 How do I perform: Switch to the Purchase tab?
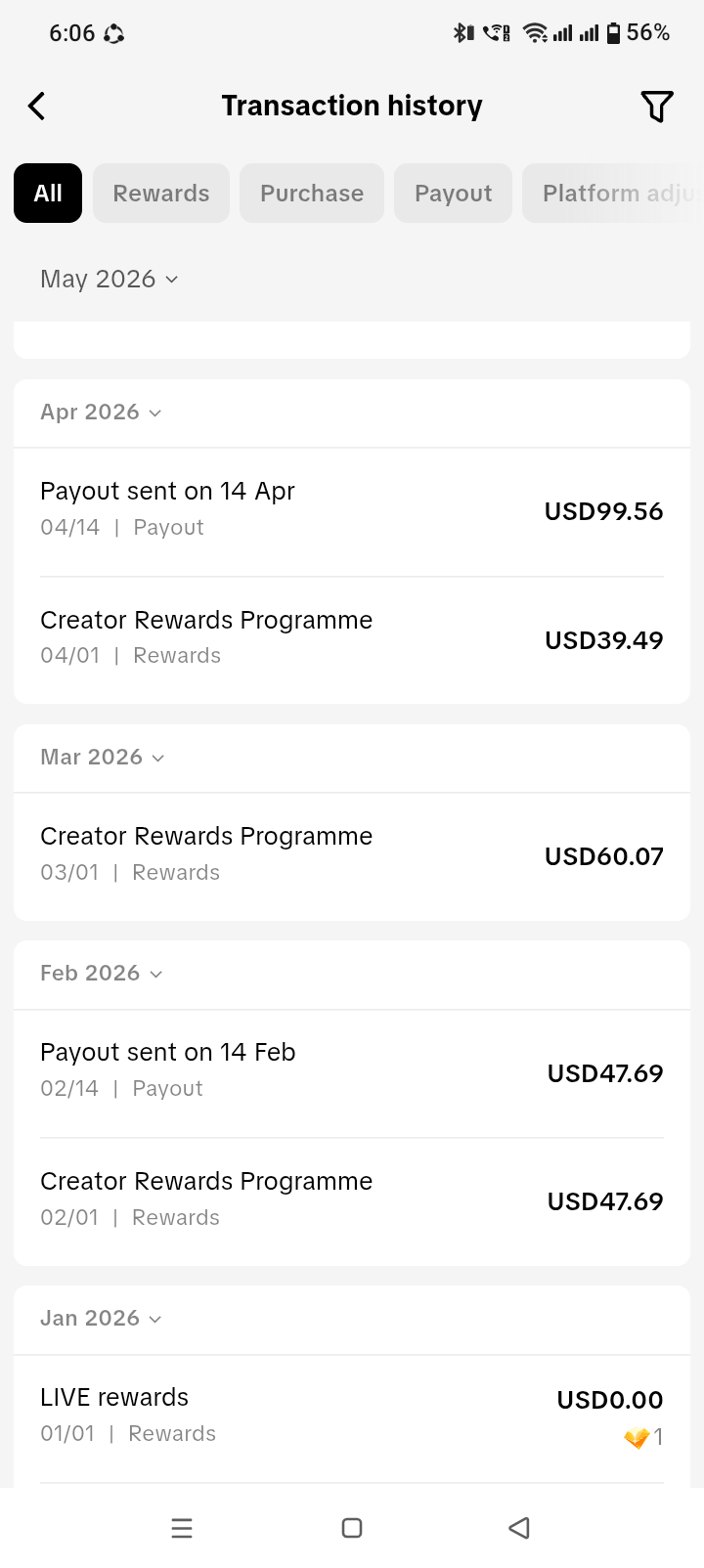pos(312,194)
